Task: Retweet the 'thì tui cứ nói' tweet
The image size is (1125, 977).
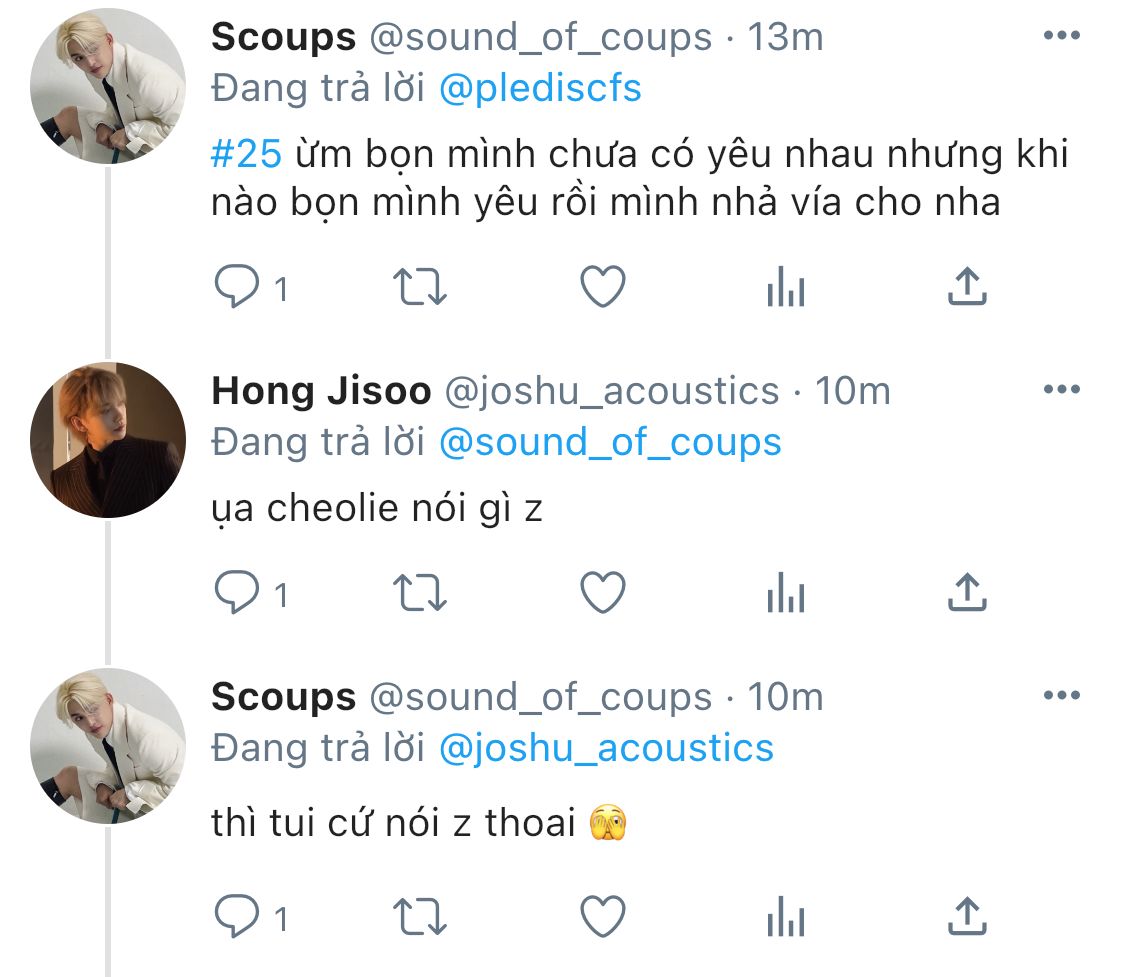Action: tap(420, 917)
